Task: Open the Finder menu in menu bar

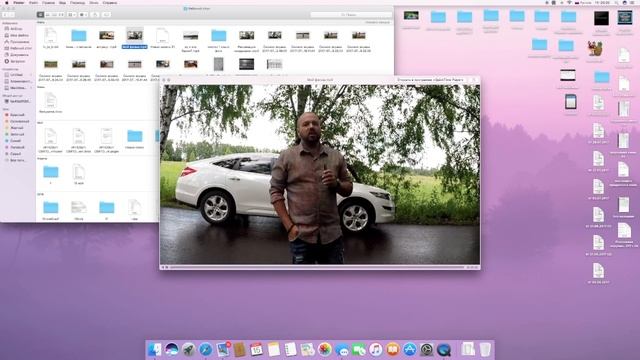Action: (x=19, y=2)
